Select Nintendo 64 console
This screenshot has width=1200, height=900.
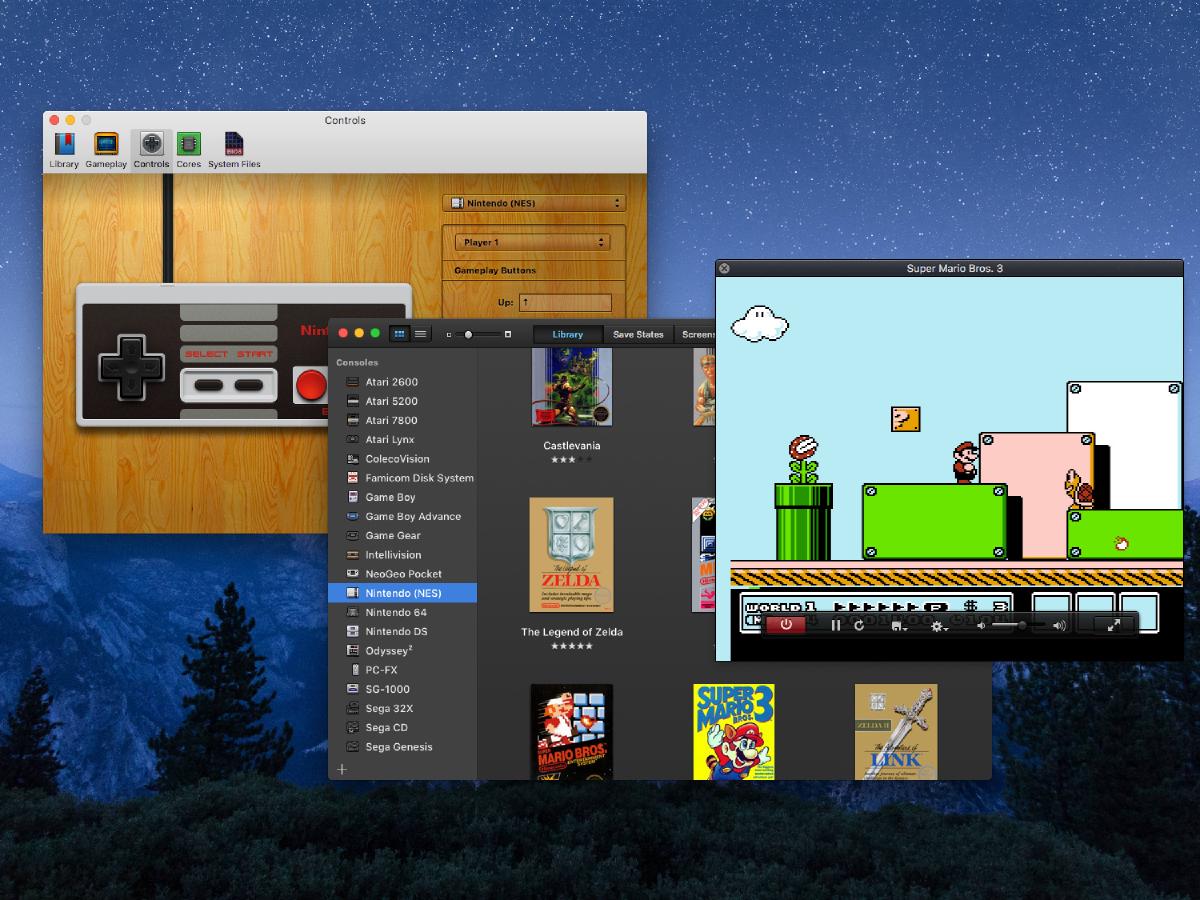pos(403,612)
